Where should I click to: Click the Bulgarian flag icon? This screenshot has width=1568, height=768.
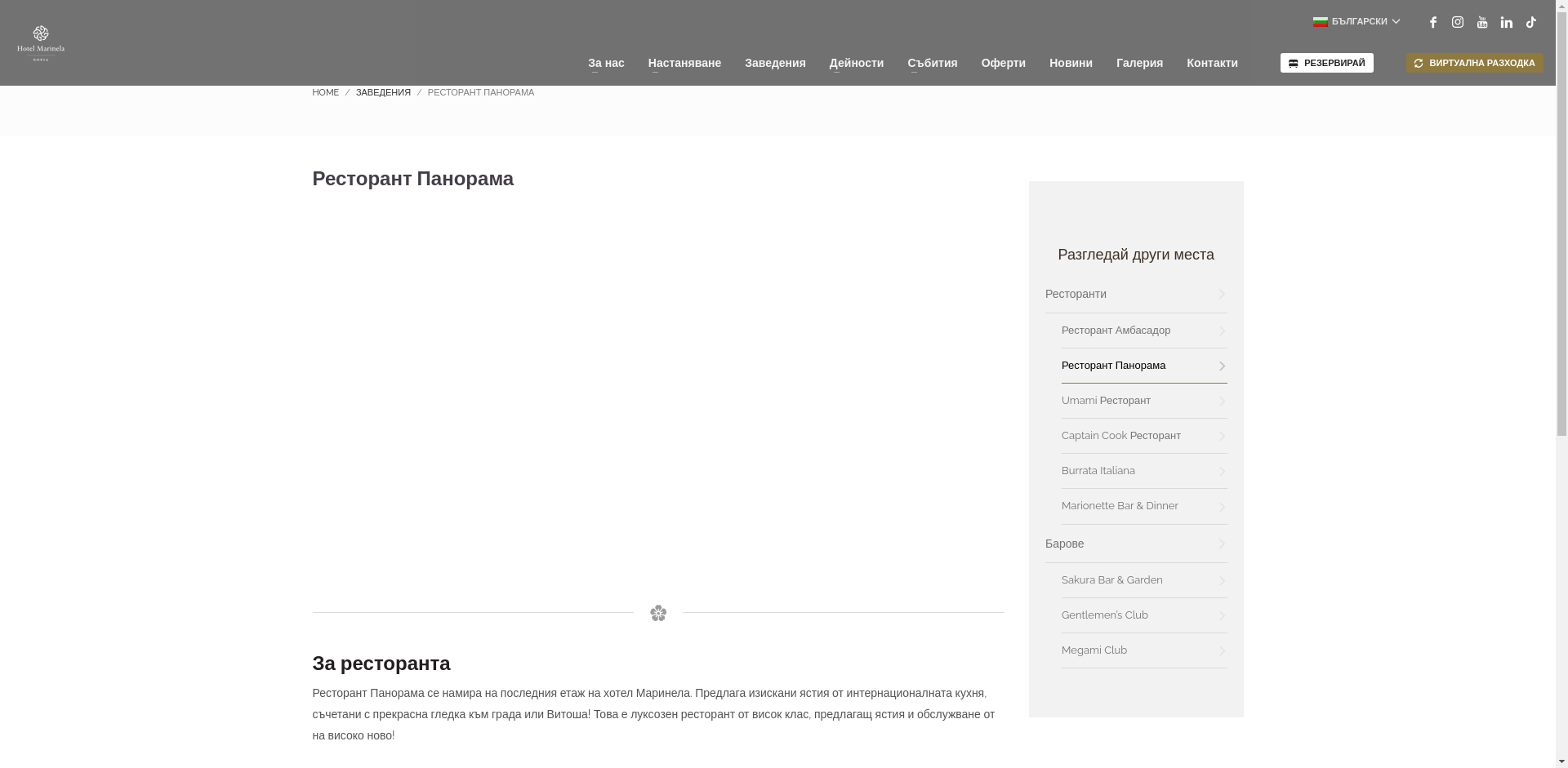click(1320, 22)
